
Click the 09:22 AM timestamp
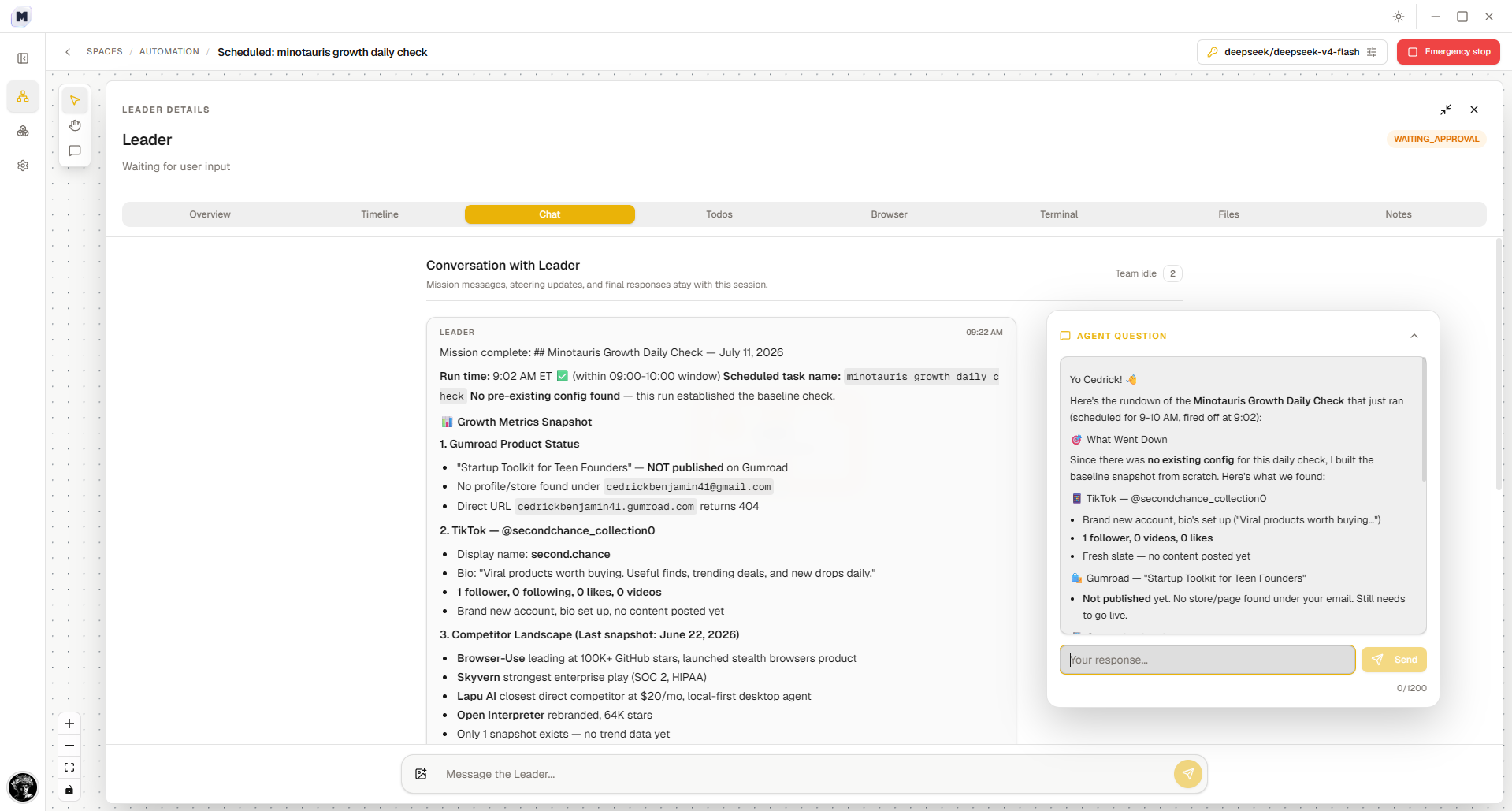tap(984, 333)
